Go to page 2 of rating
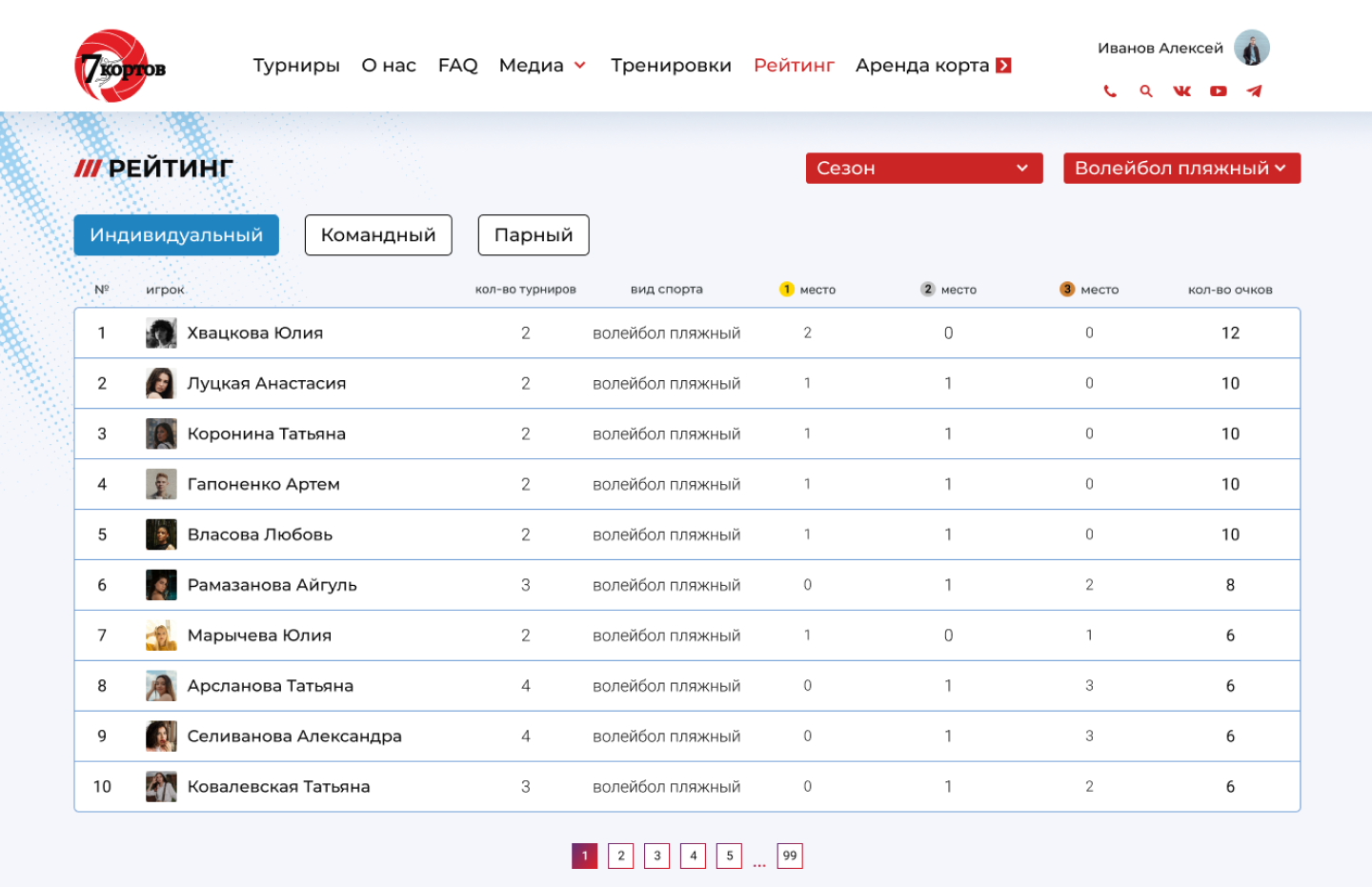1372x887 pixels. [620, 856]
